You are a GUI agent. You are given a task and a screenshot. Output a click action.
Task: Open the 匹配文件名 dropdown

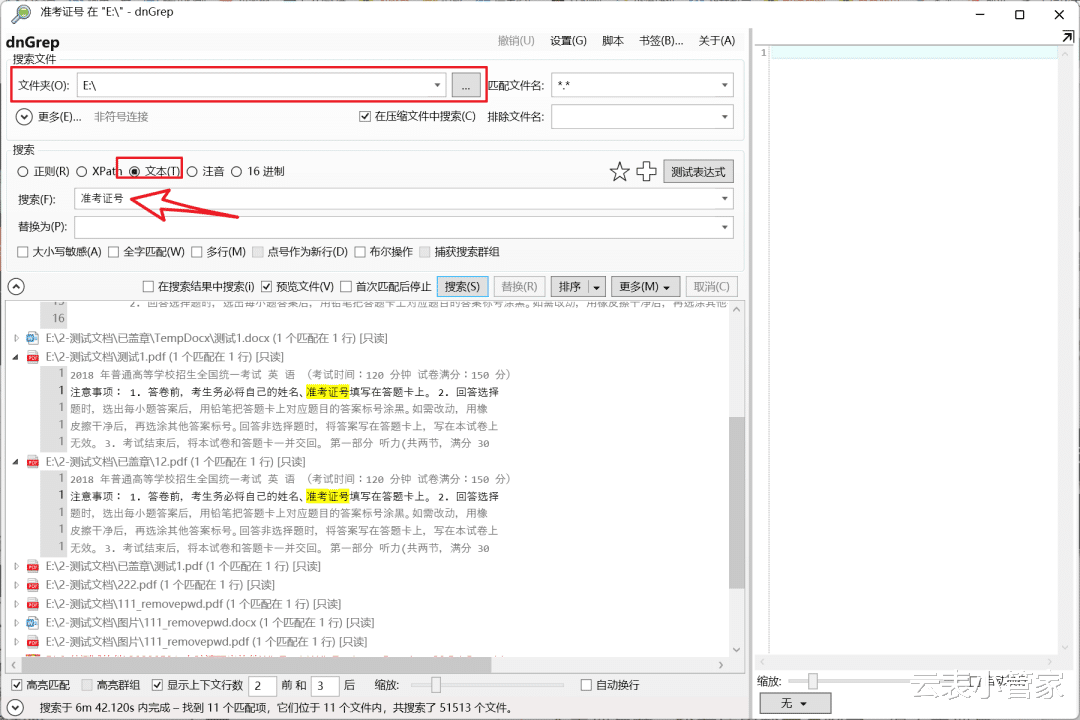point(725,85)
